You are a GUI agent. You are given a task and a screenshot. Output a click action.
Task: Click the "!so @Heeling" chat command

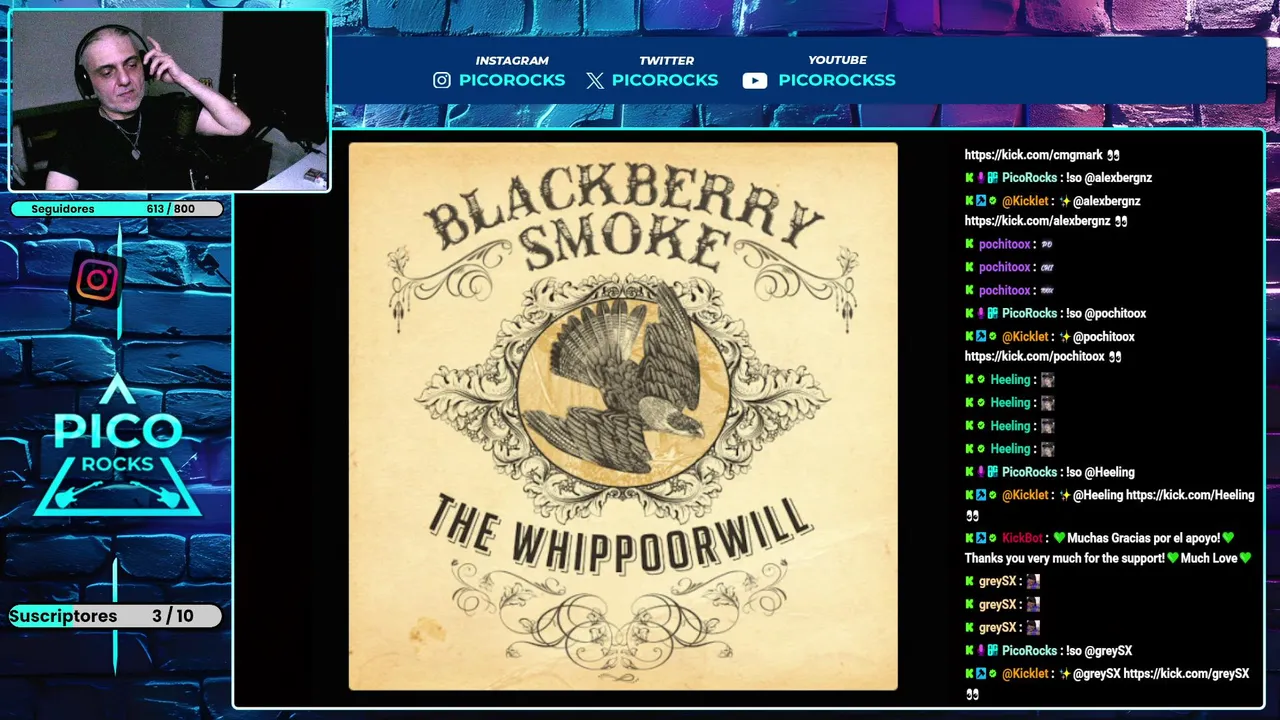coord(1100,472)
